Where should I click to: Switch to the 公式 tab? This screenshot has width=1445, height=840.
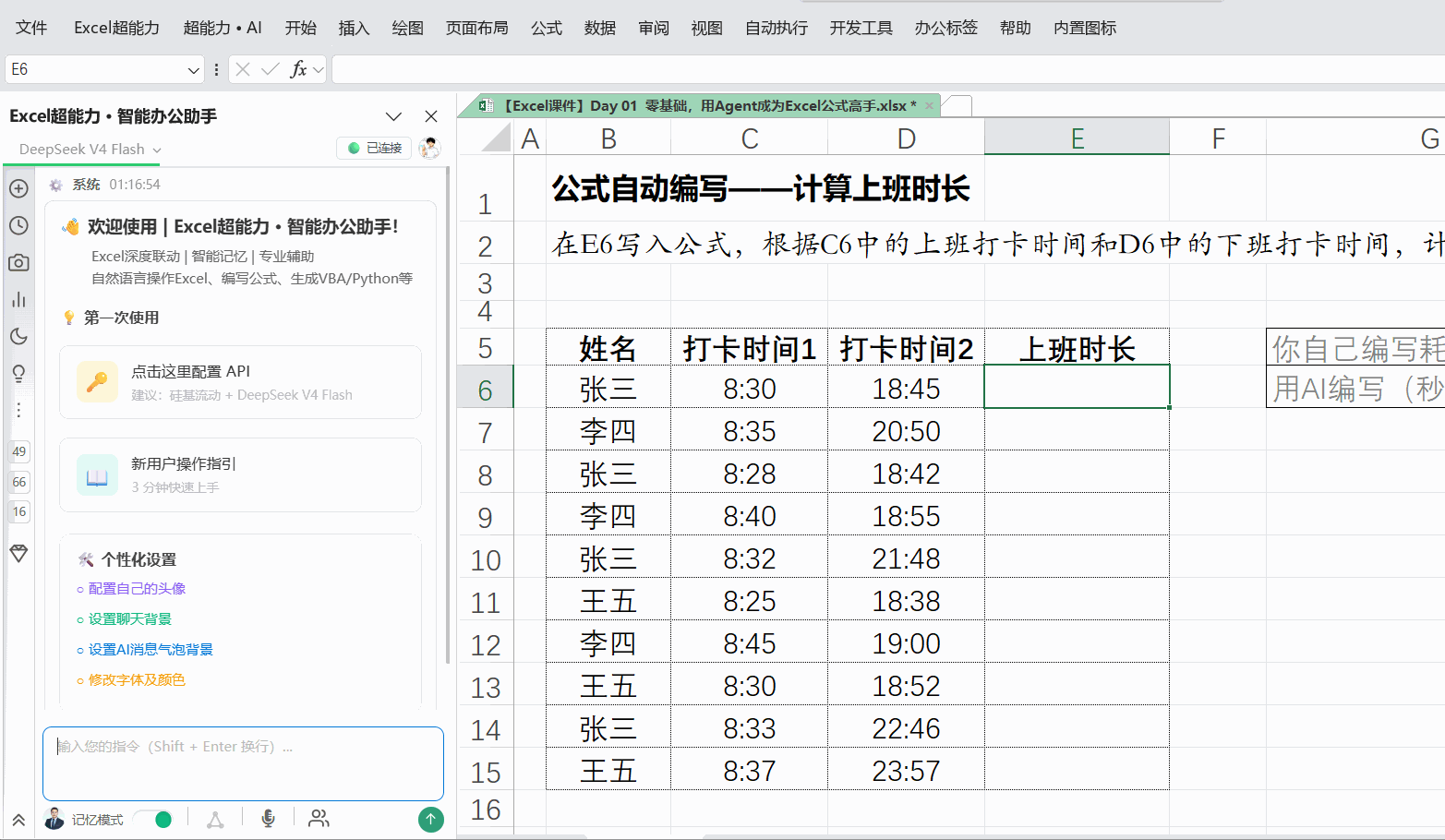(547, 28)
